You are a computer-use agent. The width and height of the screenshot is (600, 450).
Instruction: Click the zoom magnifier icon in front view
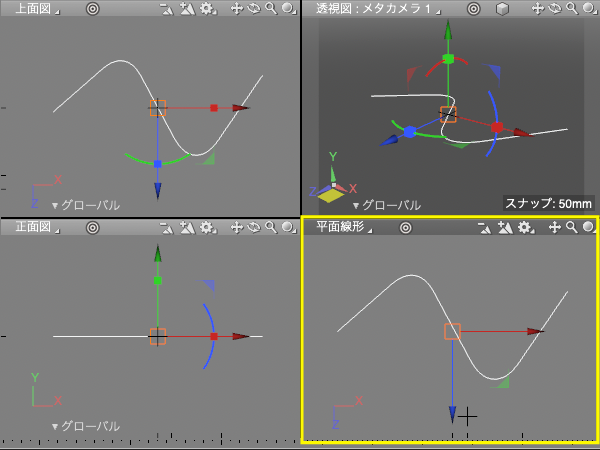[x=270, y=227]
